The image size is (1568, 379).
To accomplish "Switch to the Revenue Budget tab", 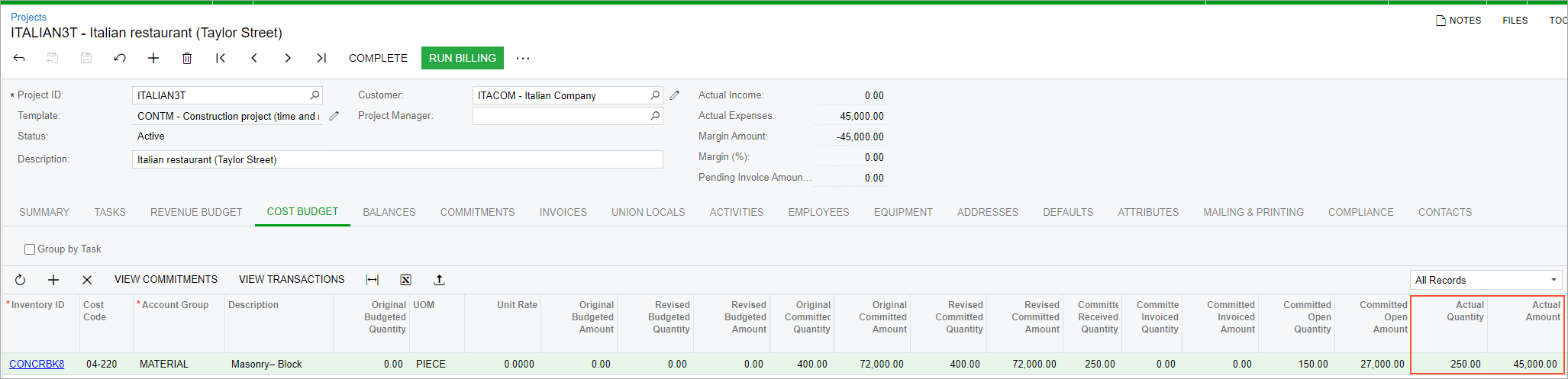I will coord(196,212).
